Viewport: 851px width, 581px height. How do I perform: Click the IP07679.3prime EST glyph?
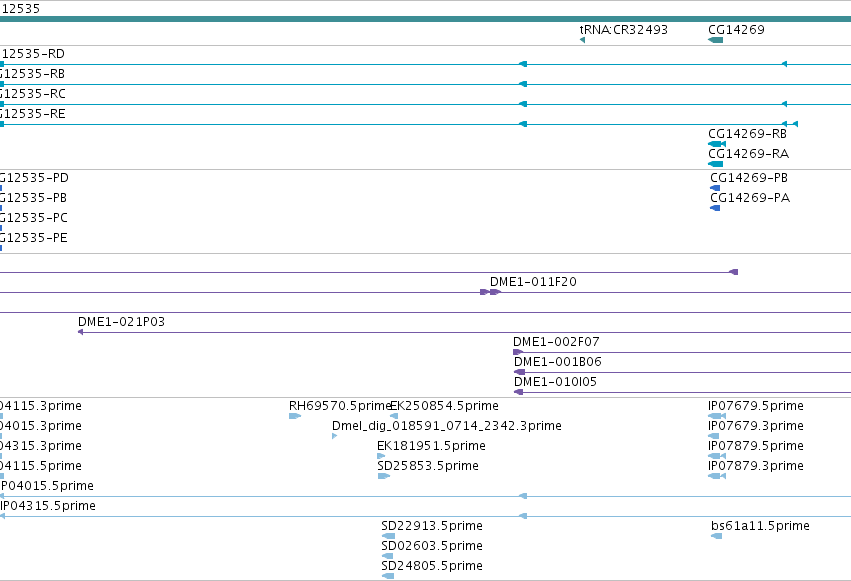pyautogui.click(x=714, y=436)
